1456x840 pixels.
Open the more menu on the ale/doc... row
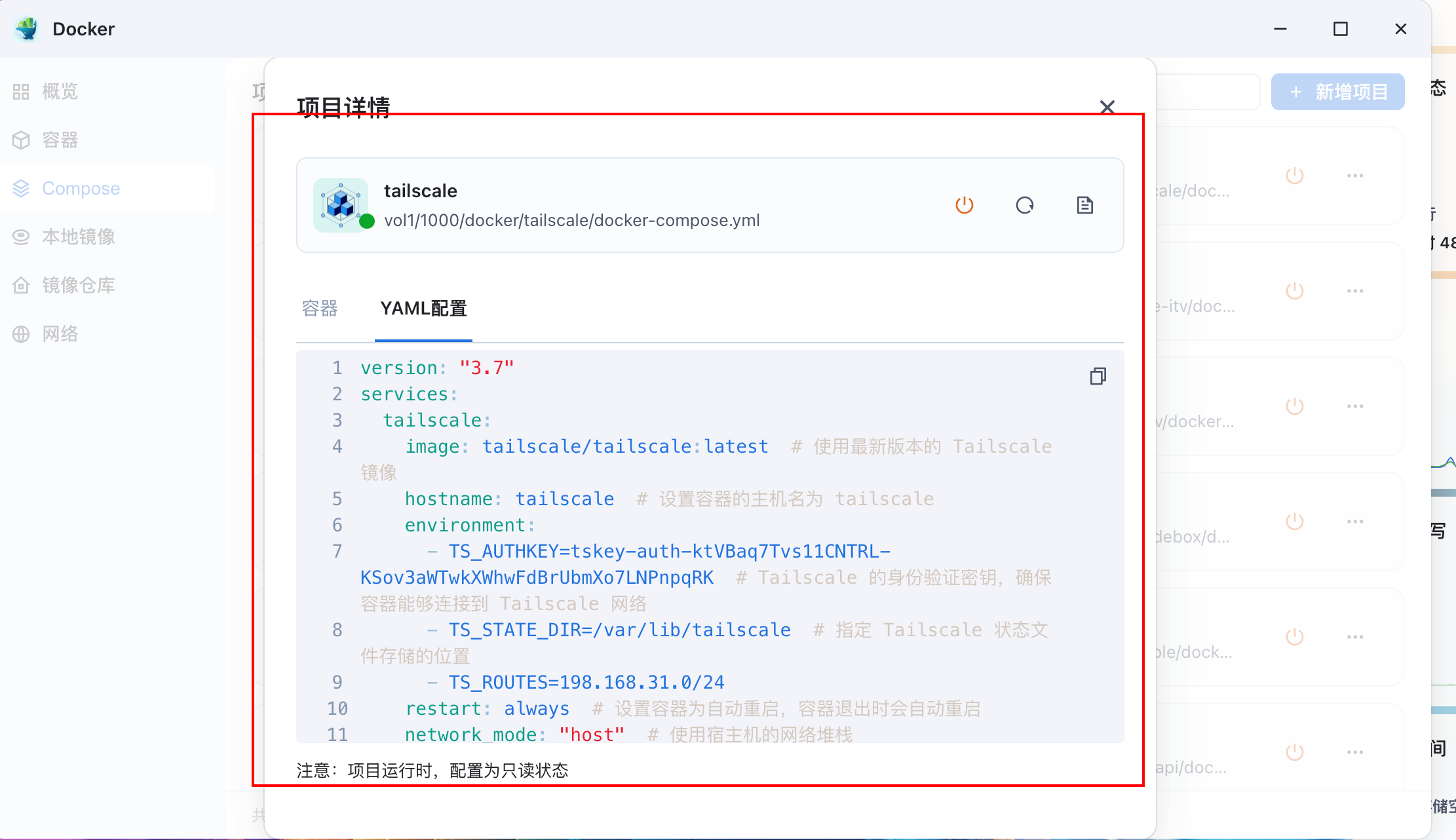point(1355,176)
